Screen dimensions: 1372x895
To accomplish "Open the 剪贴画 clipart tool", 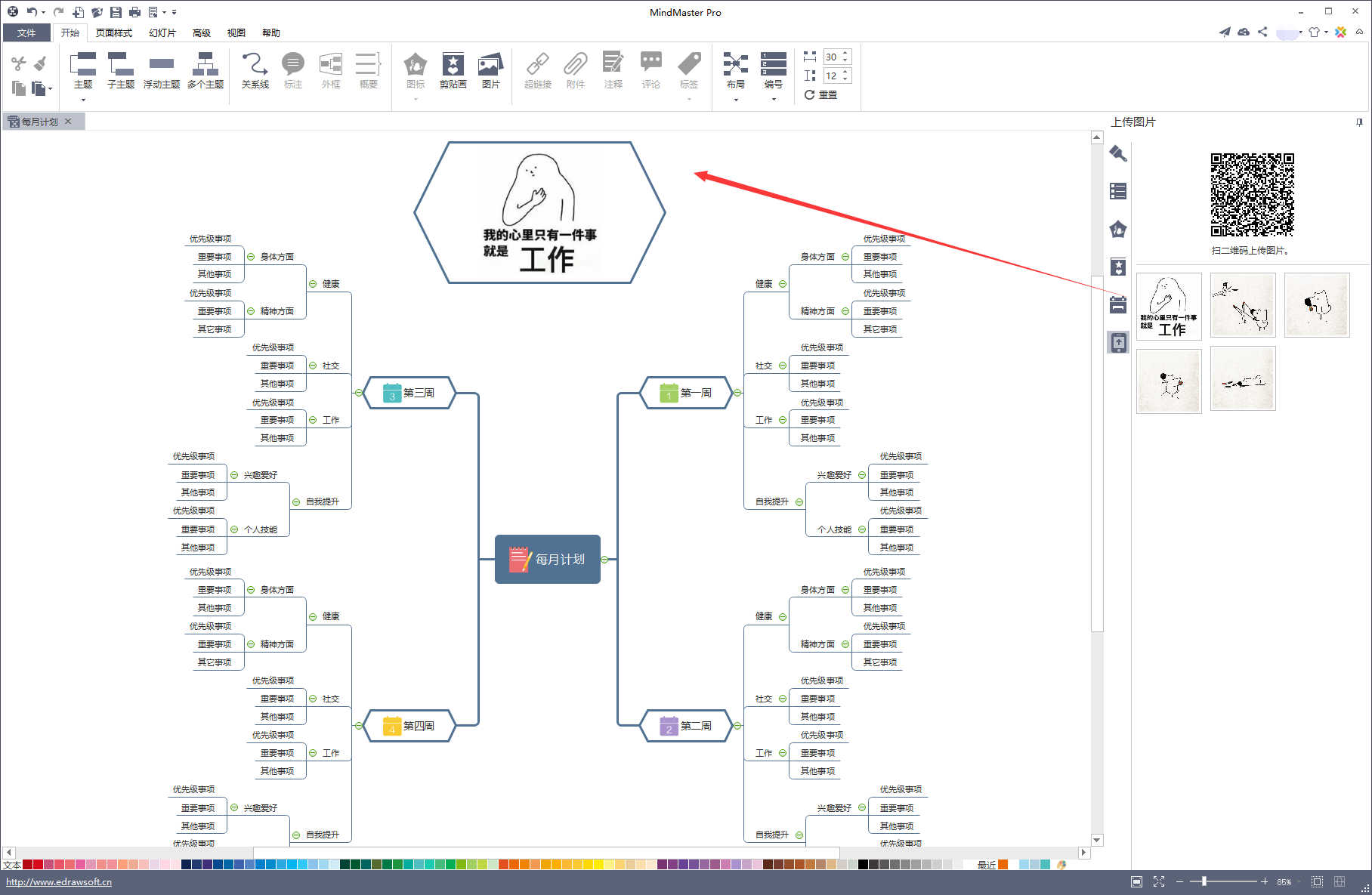I will [453, 70].
